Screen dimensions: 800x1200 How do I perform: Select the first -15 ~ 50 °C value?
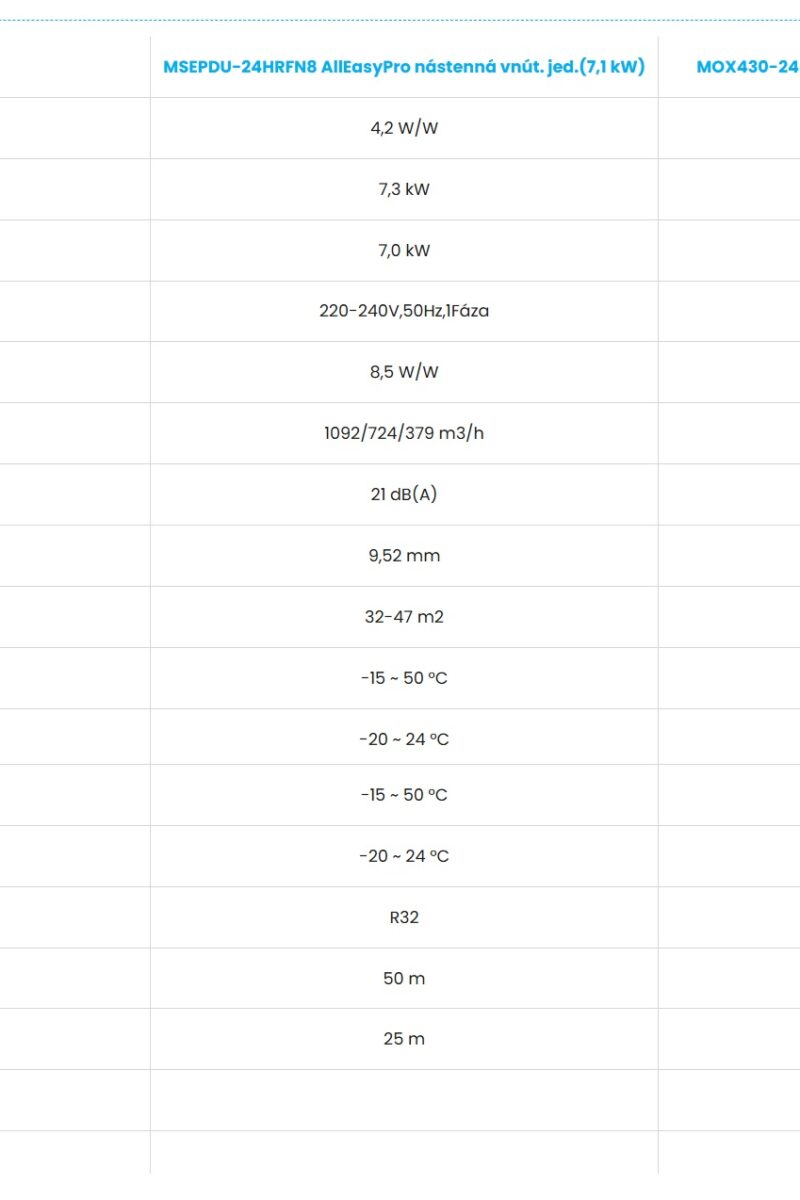(404, 678)
